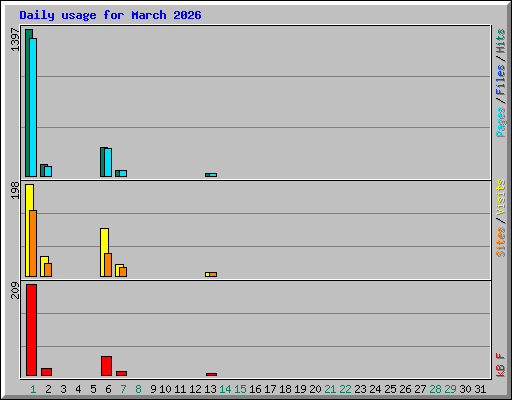Click green day label 21 on the x-axis
Screen dimensions: 512x400
point(330,389)
